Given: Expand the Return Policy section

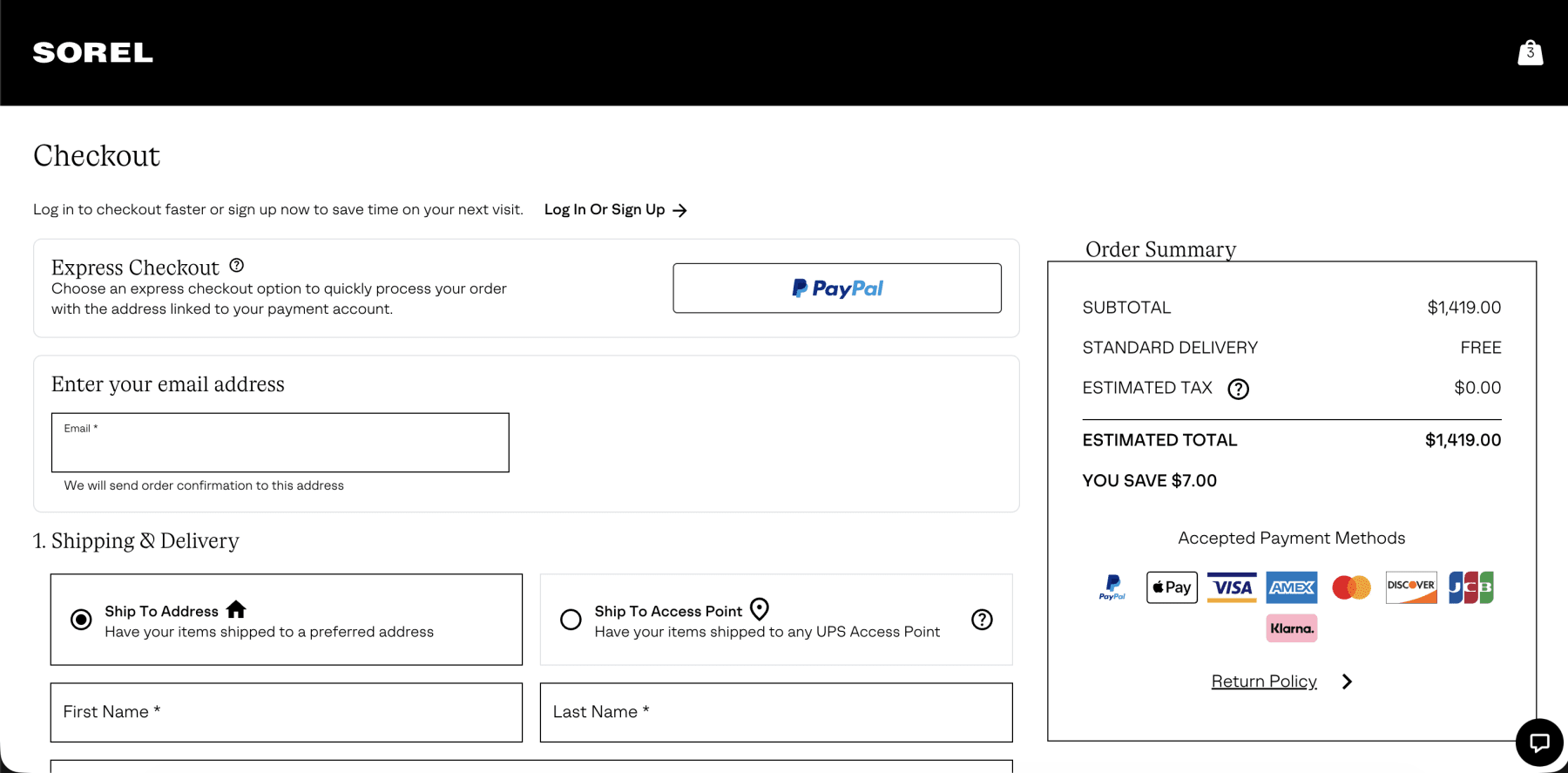Looking at the screenshot, I should click(1264, 681).
